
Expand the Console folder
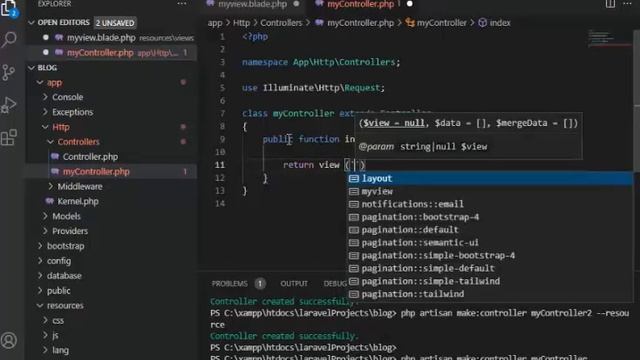[45, 97]
